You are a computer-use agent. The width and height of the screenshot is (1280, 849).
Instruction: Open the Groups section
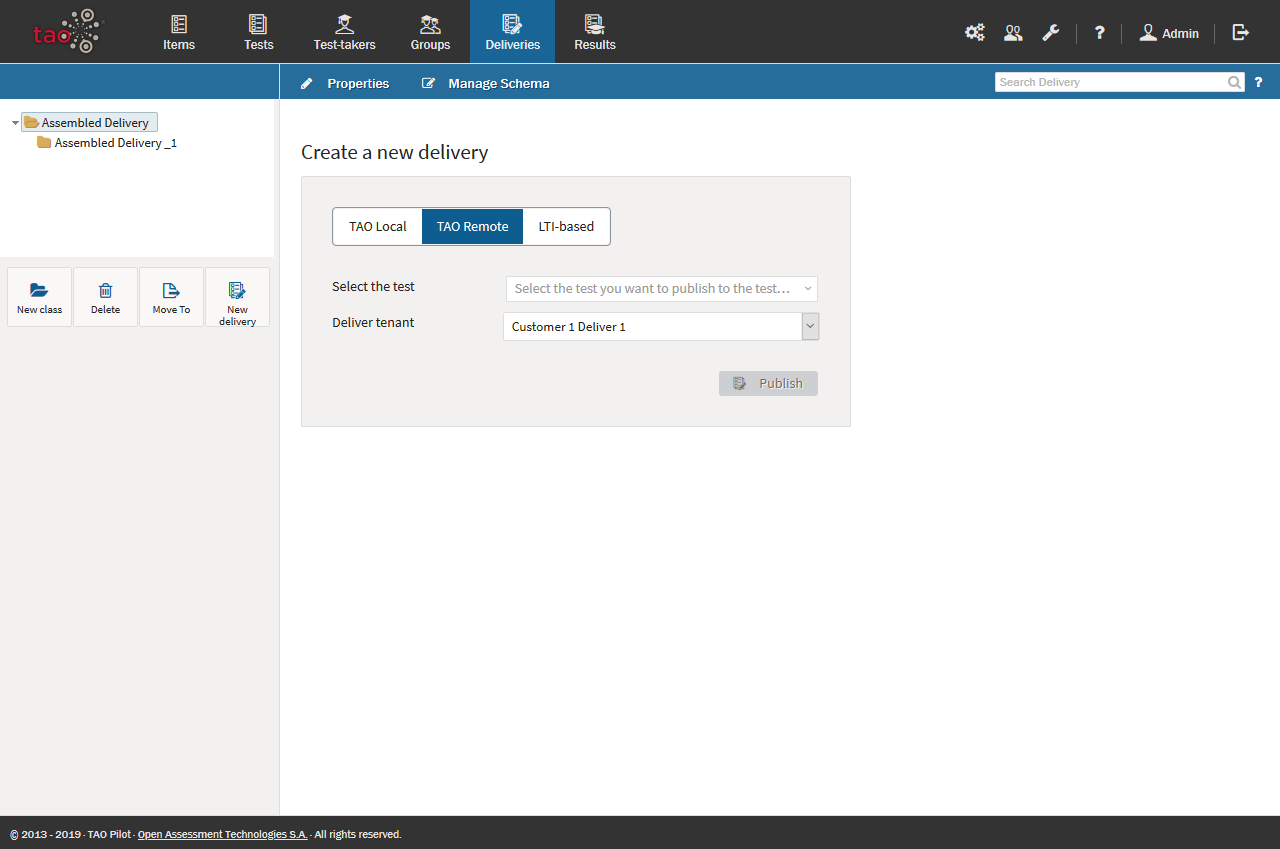[430, 32]
